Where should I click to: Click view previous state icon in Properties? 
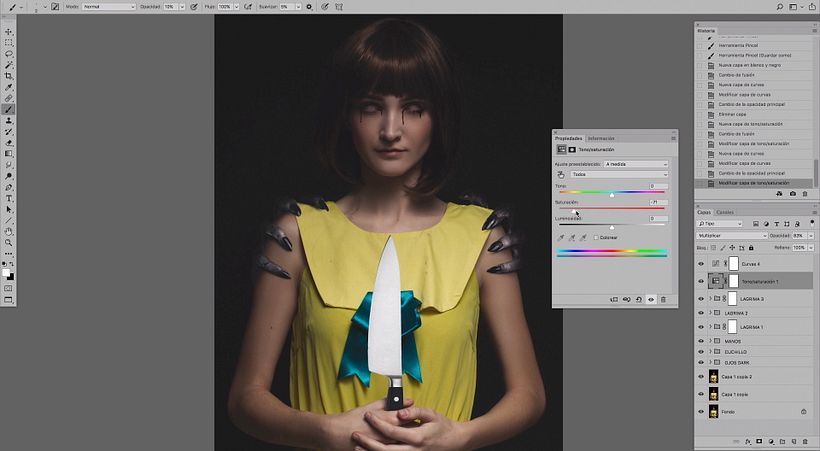pos(626,300)
